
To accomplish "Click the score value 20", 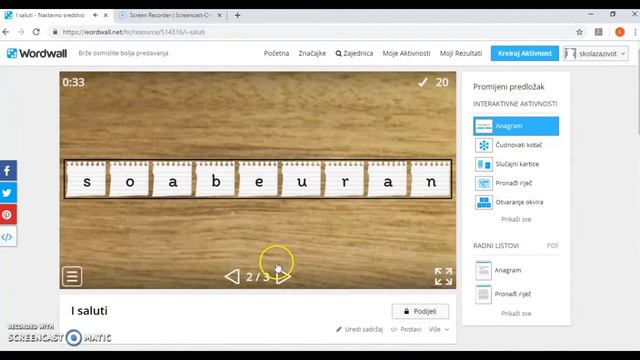I will (442, 82).
